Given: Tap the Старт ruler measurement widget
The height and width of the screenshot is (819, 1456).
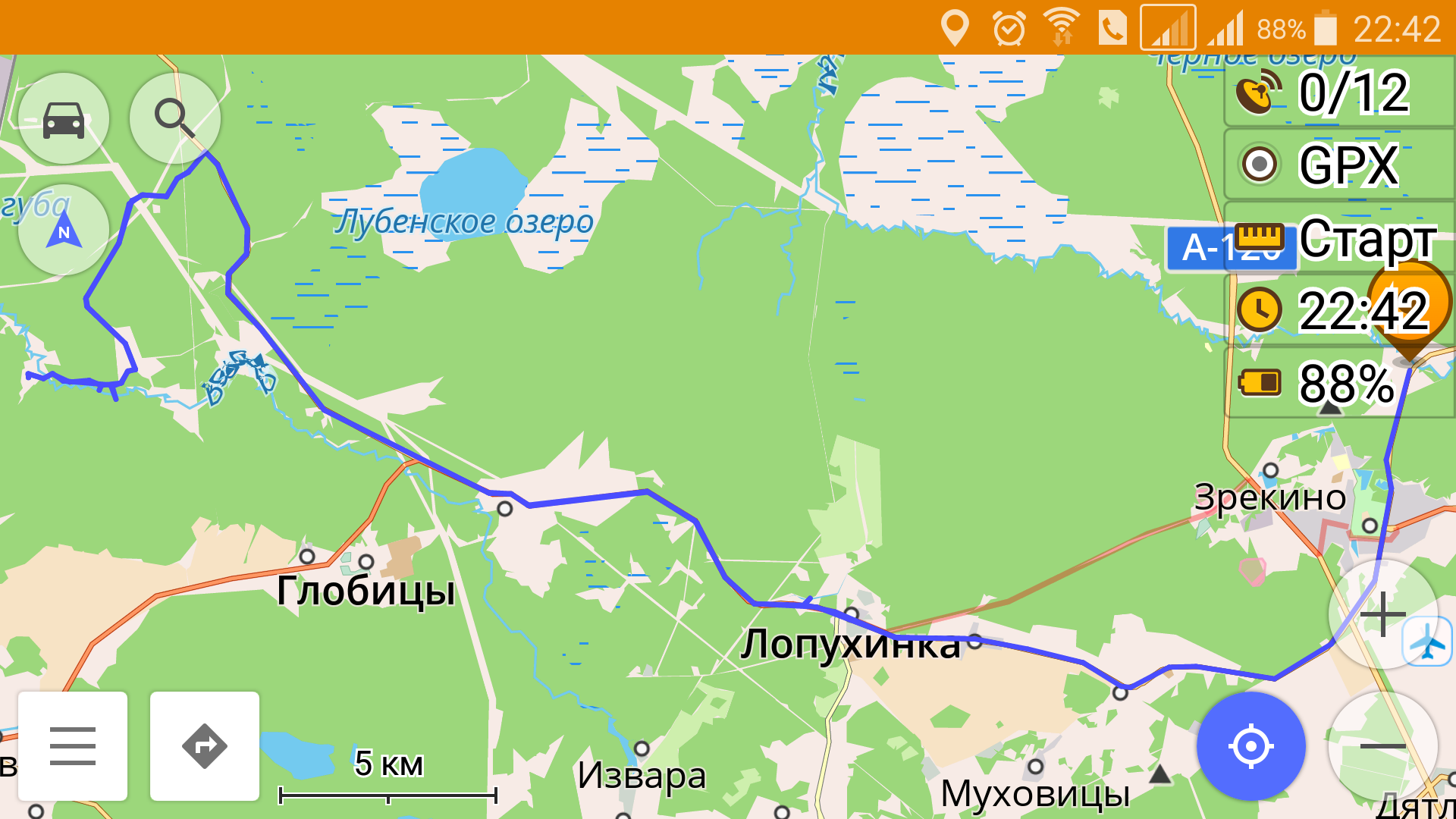Looking at the screenshot, I should (1340, 237).
